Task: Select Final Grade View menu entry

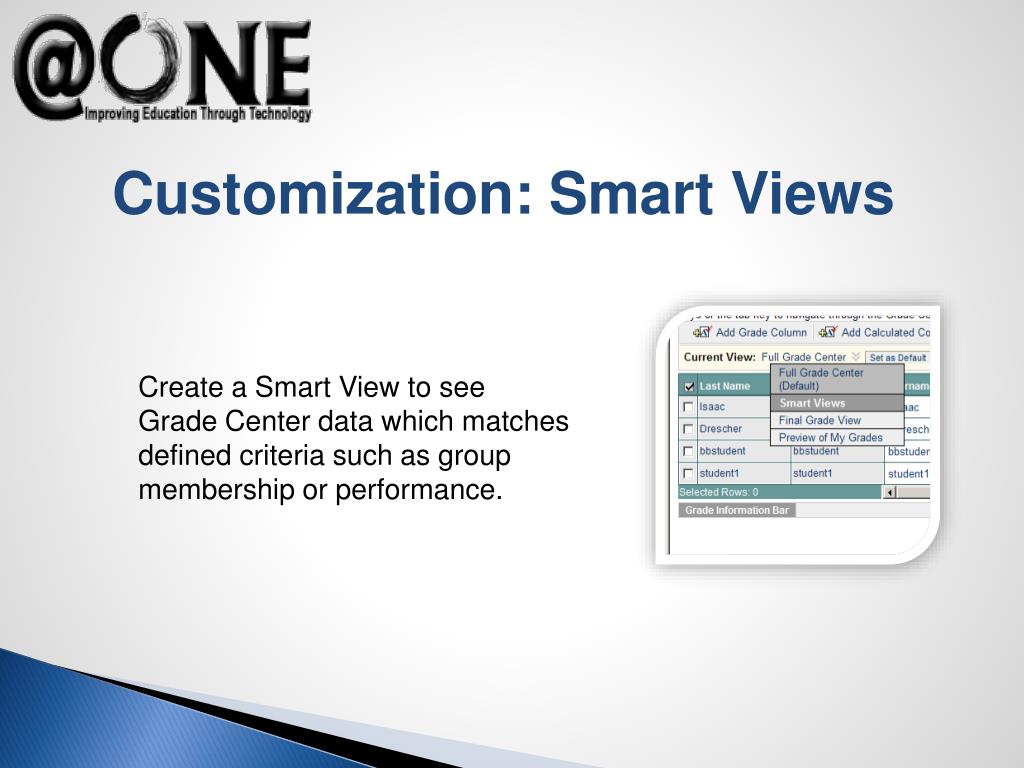Action: [837, 421]
